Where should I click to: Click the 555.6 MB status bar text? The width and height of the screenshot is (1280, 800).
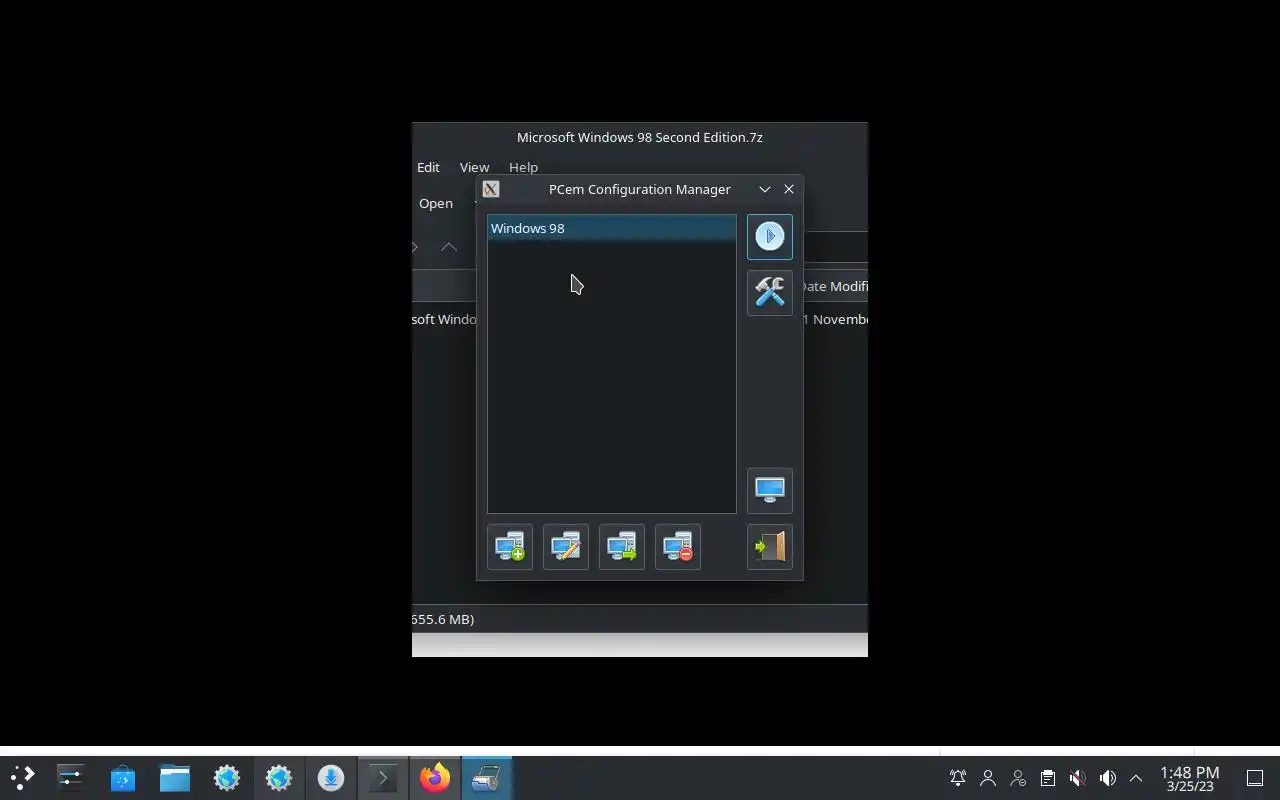443,619
